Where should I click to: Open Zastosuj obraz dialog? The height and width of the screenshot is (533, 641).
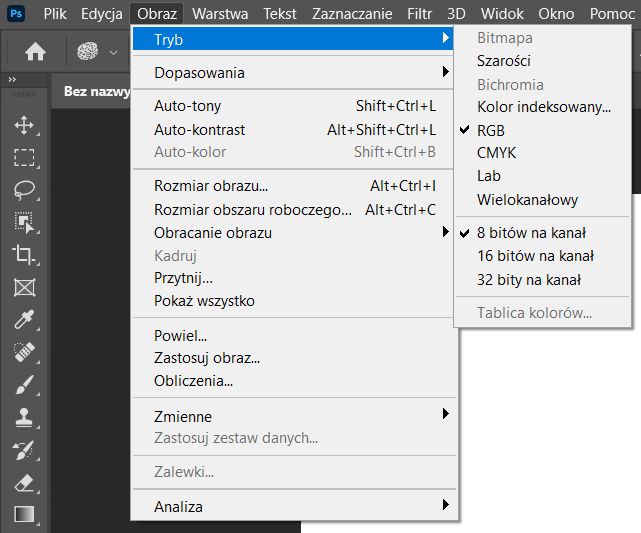click(x=293, y=358)
